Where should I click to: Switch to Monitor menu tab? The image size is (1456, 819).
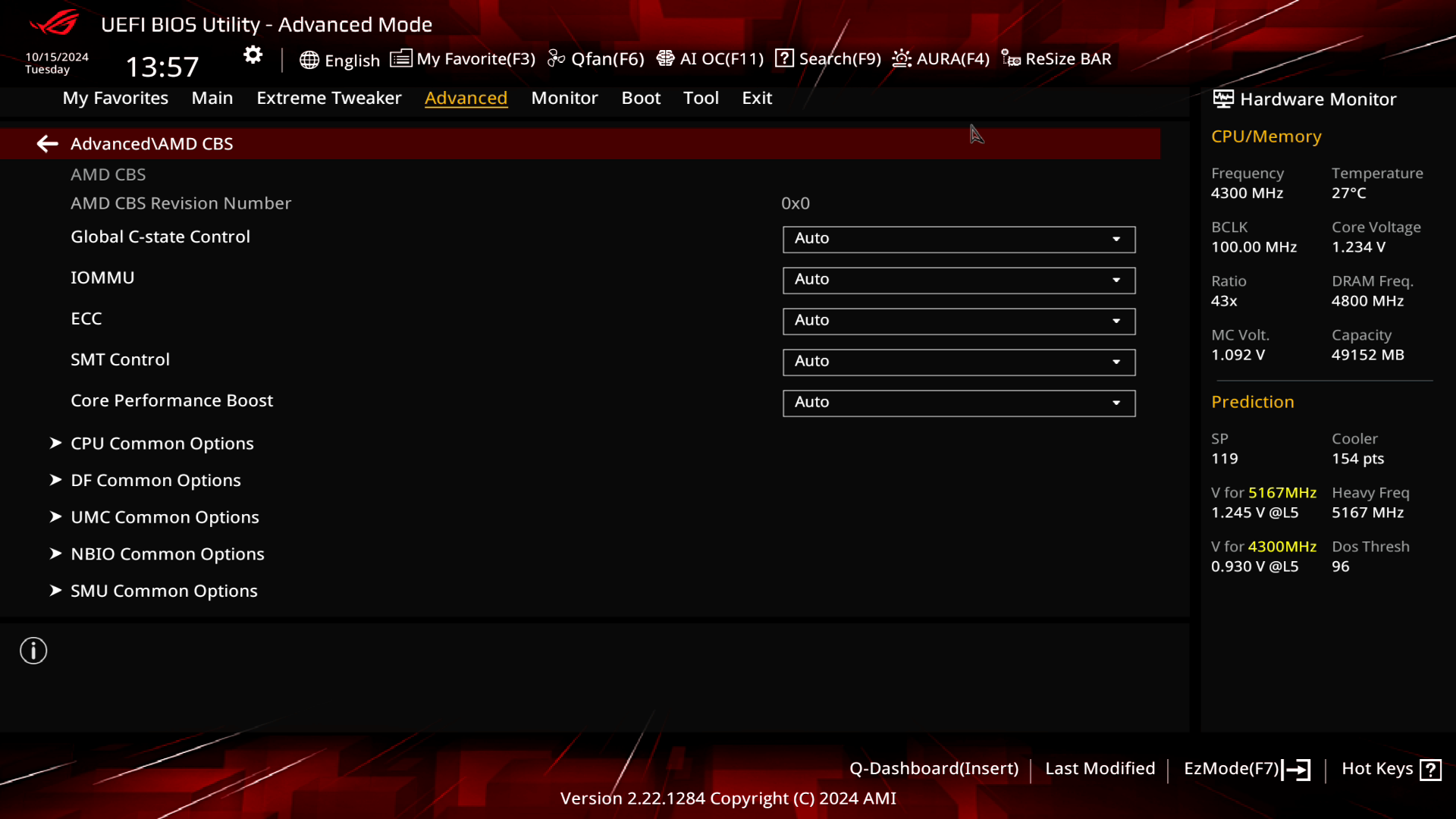(x=564, y=97)
